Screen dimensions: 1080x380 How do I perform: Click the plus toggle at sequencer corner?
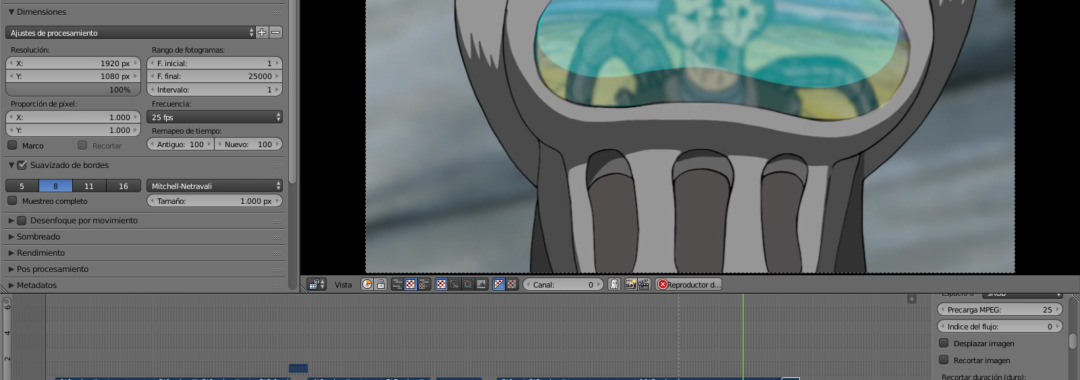coord(911,299)
